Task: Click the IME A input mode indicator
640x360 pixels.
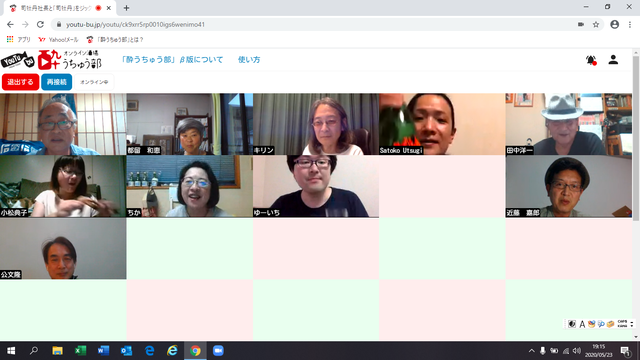Action: (x=582, y=324)
